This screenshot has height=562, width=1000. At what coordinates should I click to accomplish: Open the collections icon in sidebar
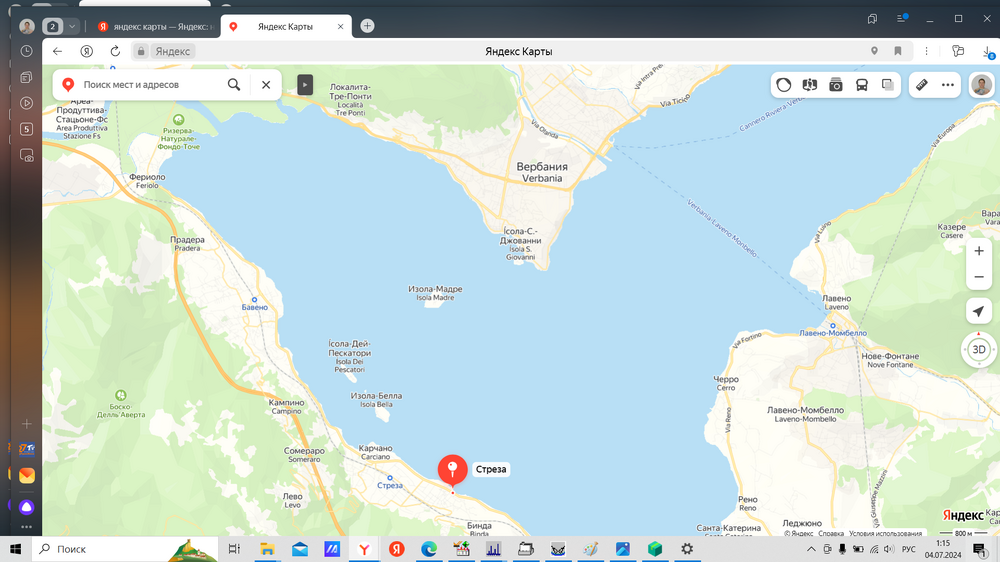(26, 77)
